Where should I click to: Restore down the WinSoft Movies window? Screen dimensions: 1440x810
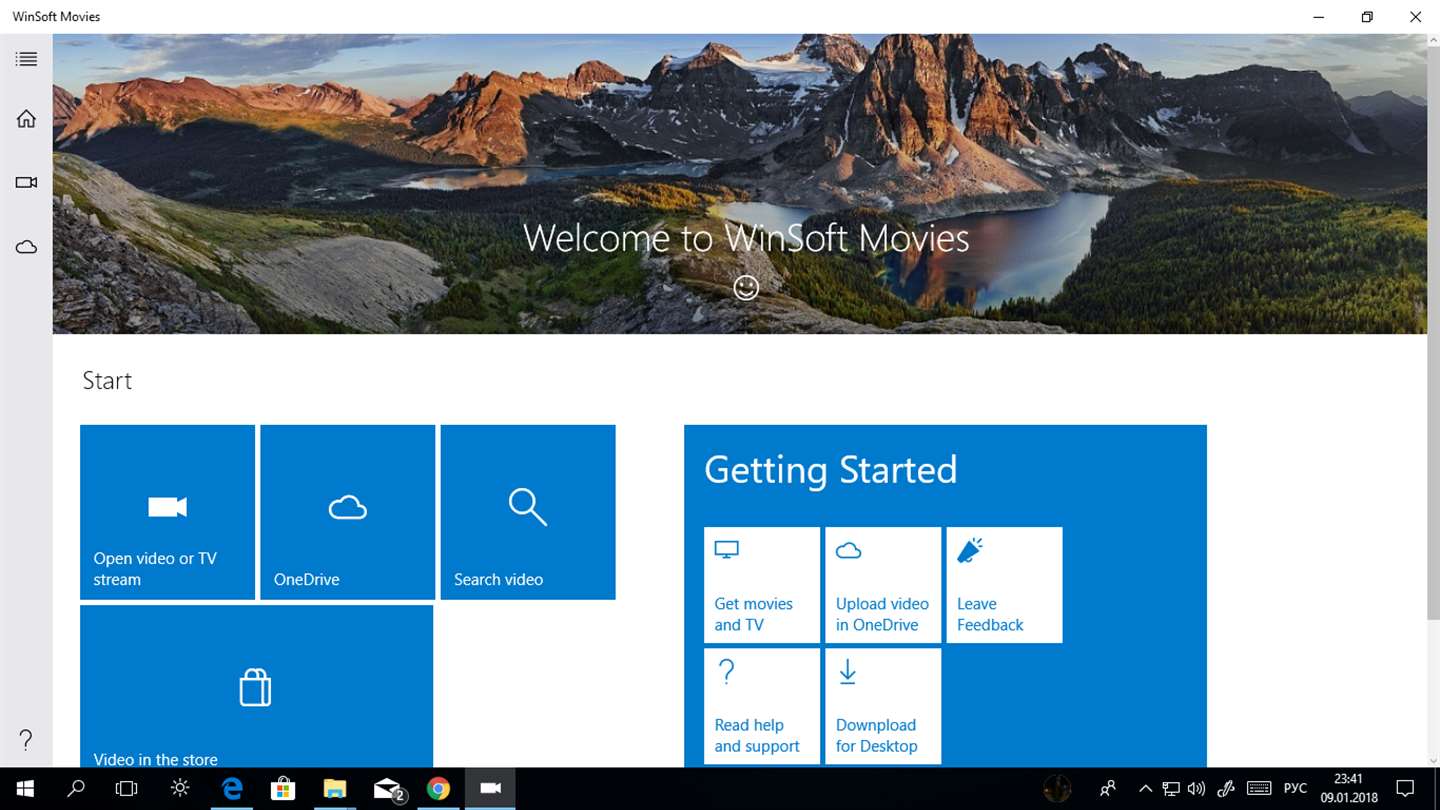tap(1367, 17)
